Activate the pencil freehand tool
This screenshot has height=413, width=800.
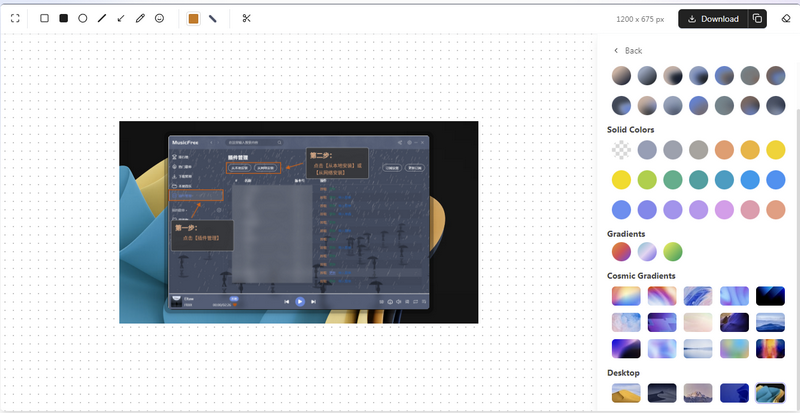point(140,18)
